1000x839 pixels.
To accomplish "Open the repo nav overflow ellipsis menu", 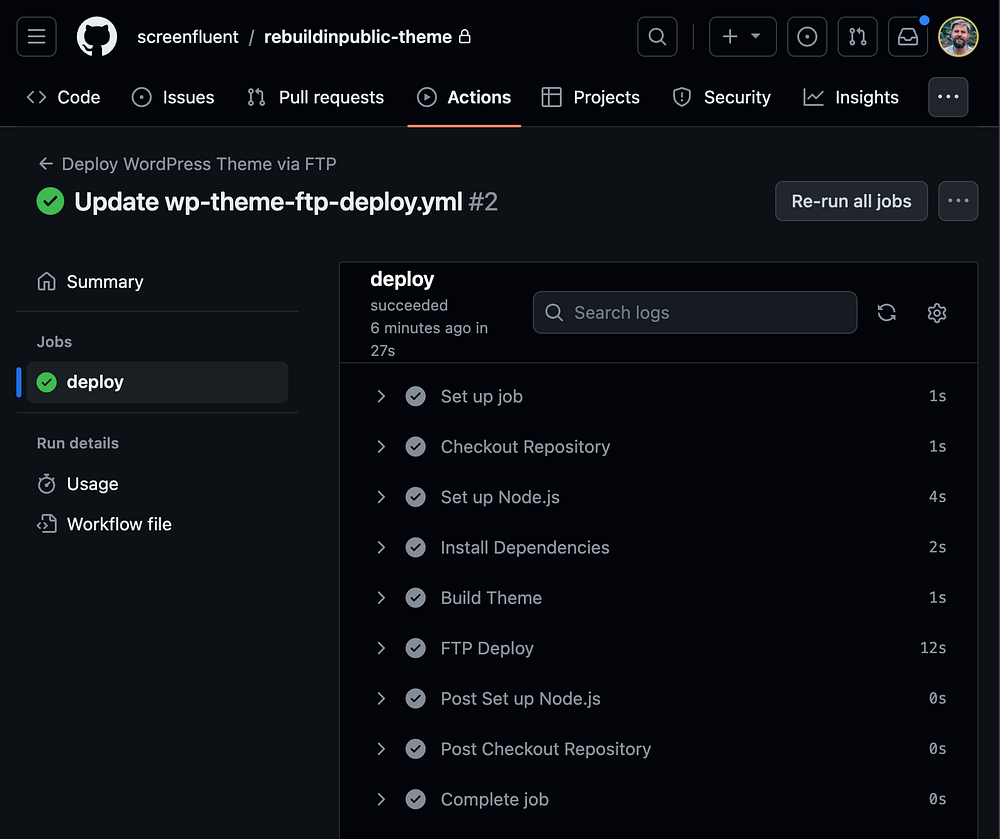I will 948,97.
